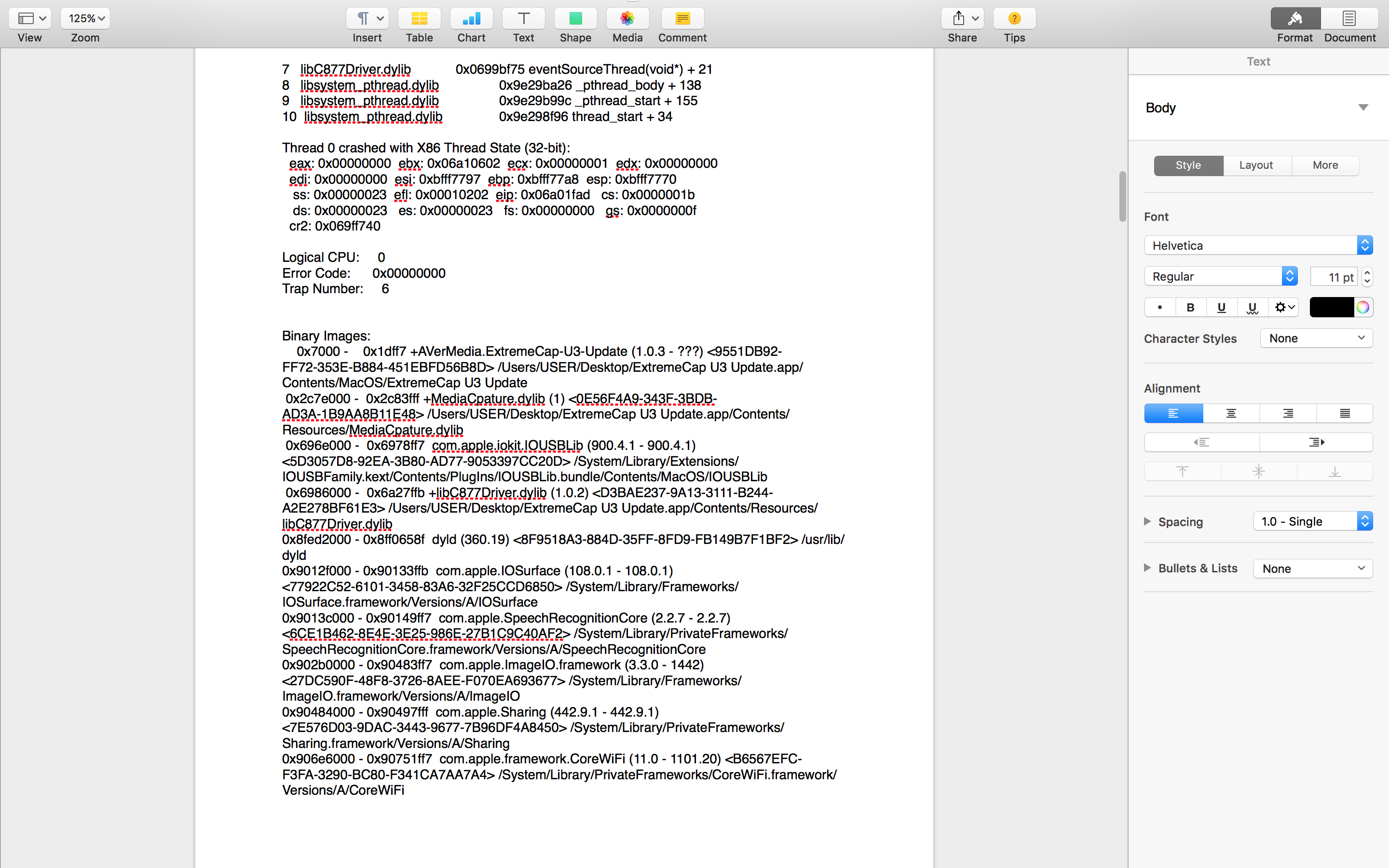Select center text alignment
Image resolution: width=1389 pixels, height=868 pixels.
pos(1231,413)
